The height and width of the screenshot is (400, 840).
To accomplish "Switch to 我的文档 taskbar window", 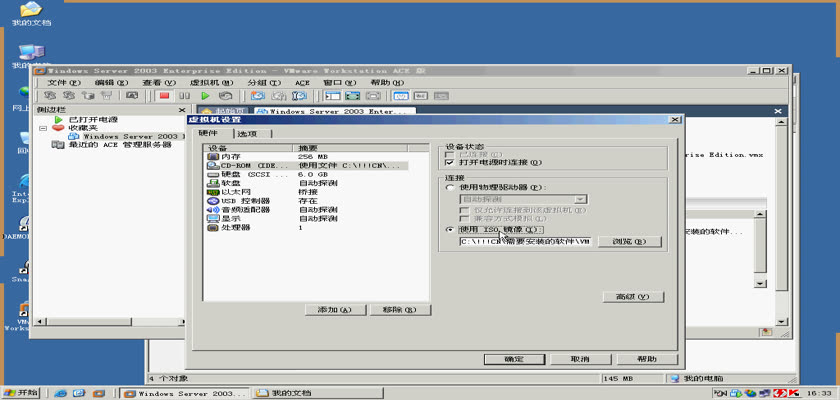I will pos(318,393).
